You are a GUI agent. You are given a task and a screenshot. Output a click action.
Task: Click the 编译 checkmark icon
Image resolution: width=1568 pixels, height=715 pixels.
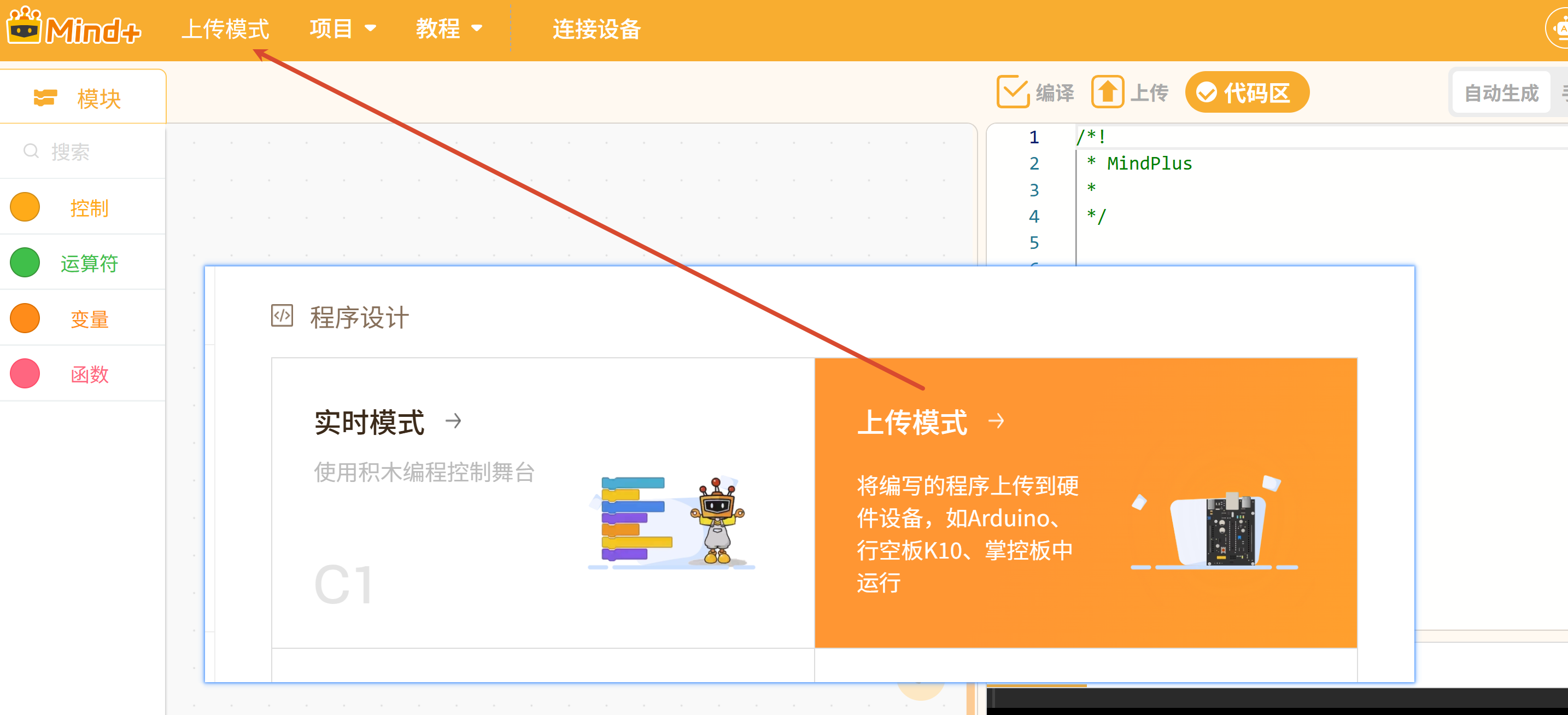point(1013,92)
